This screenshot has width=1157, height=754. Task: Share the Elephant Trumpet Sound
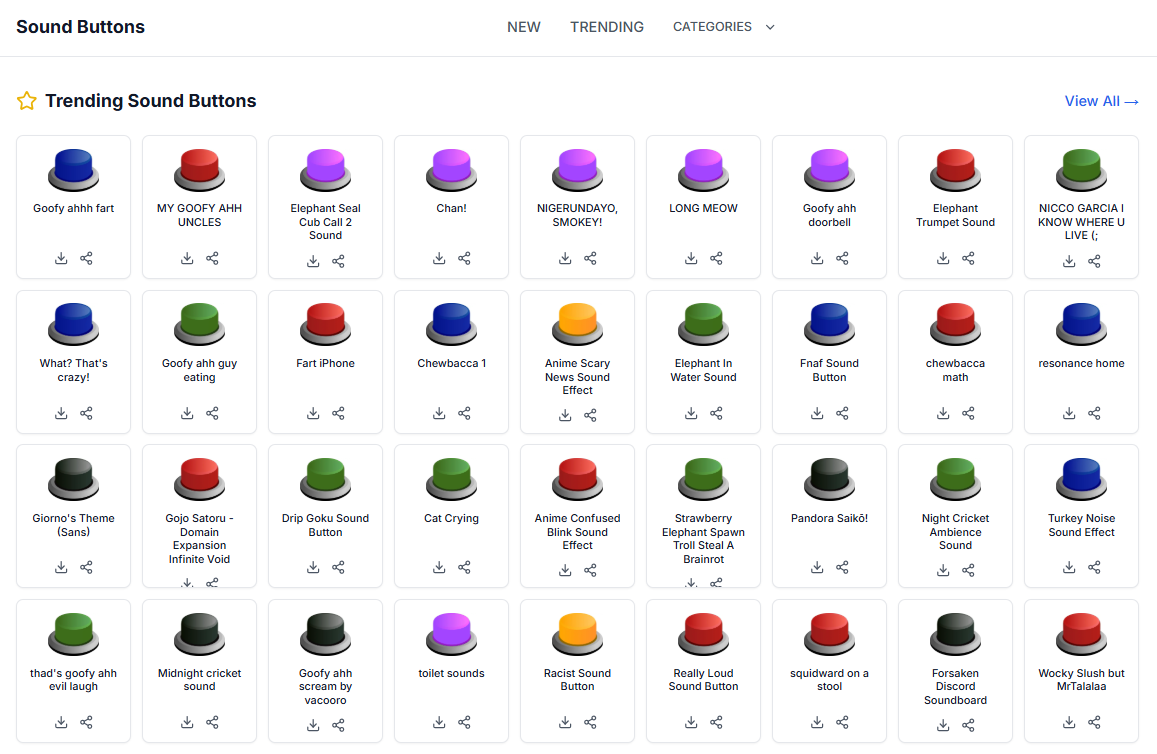pyautogui.click(x=968, y=258)
